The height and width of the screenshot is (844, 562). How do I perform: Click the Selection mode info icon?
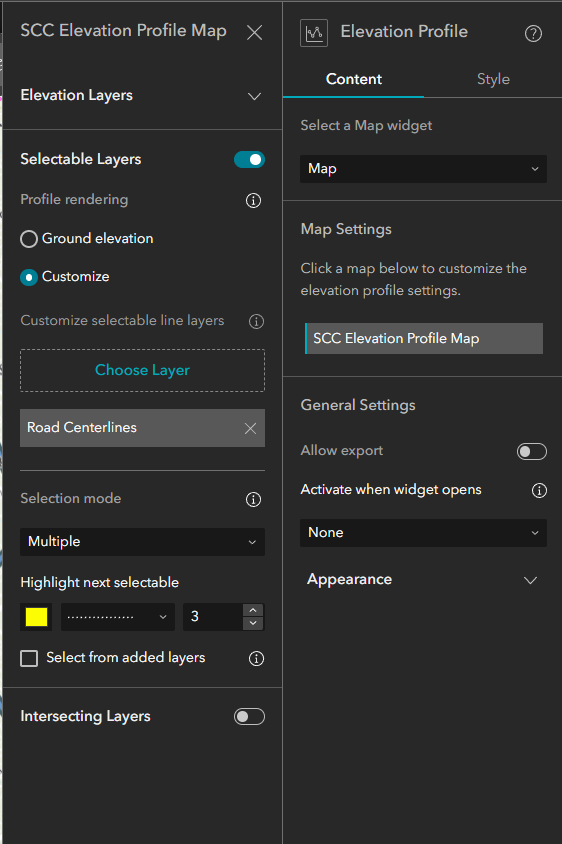(254, 499)
